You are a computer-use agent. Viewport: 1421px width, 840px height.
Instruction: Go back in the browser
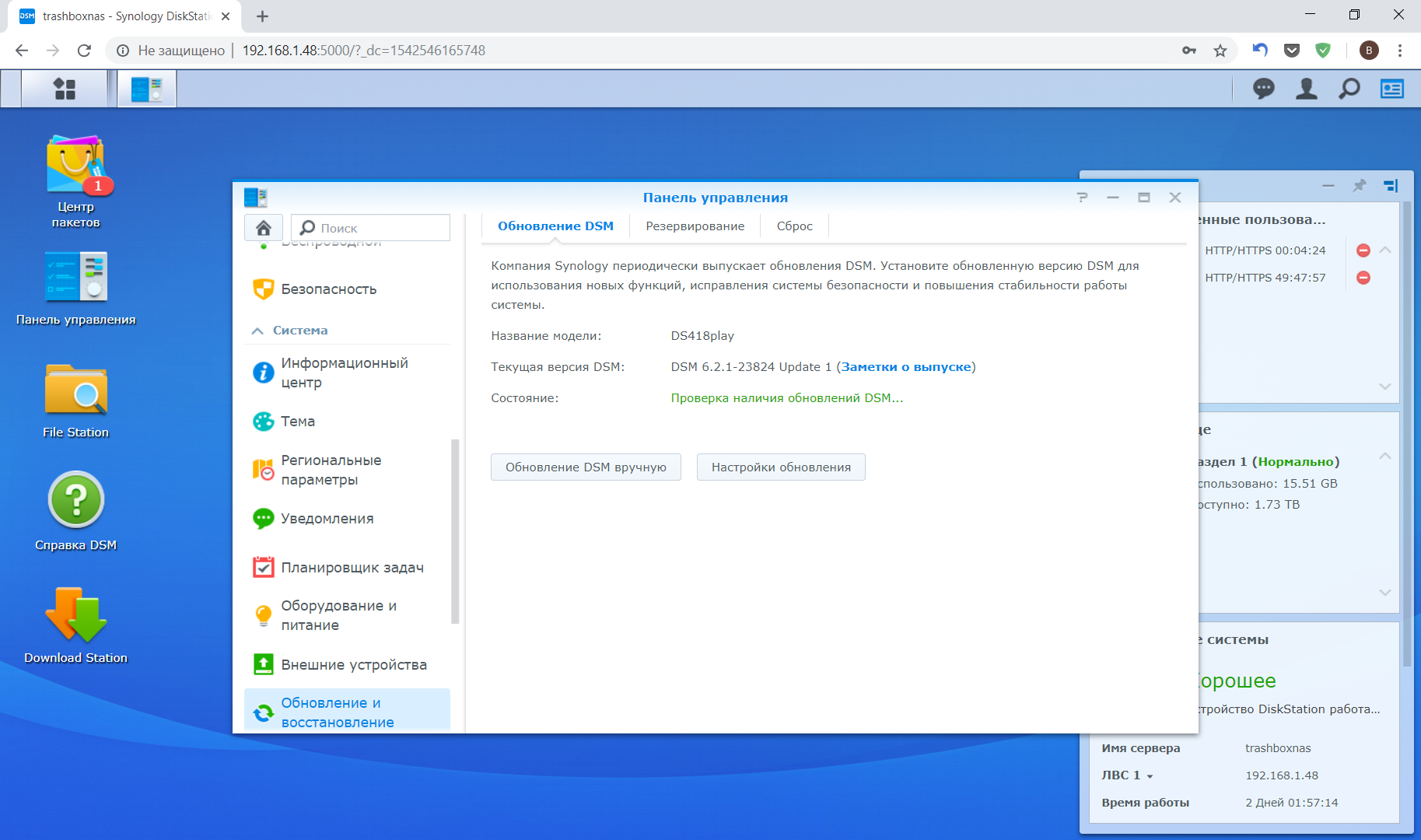point(22,51)
